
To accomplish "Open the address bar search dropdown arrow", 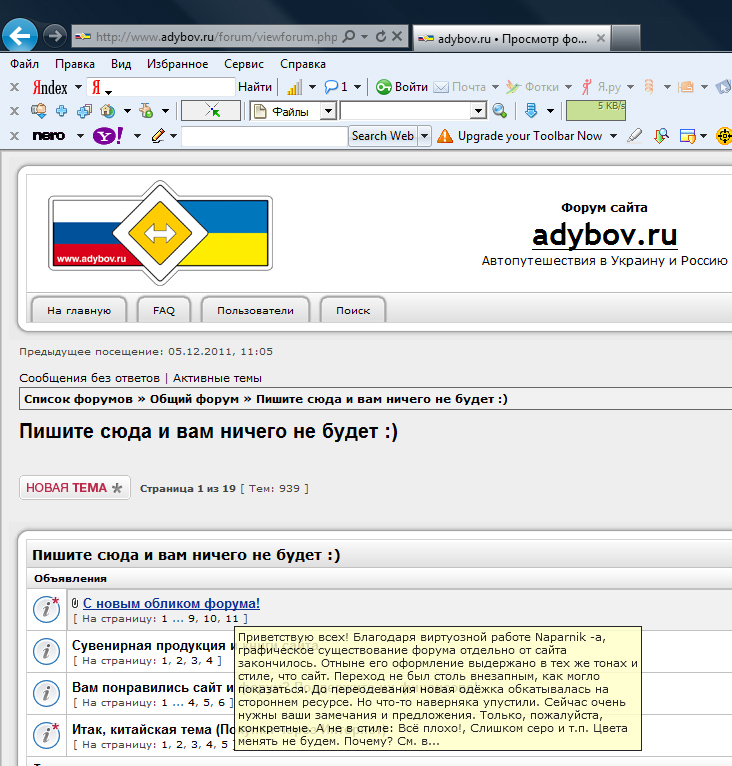I will point(364,37).
